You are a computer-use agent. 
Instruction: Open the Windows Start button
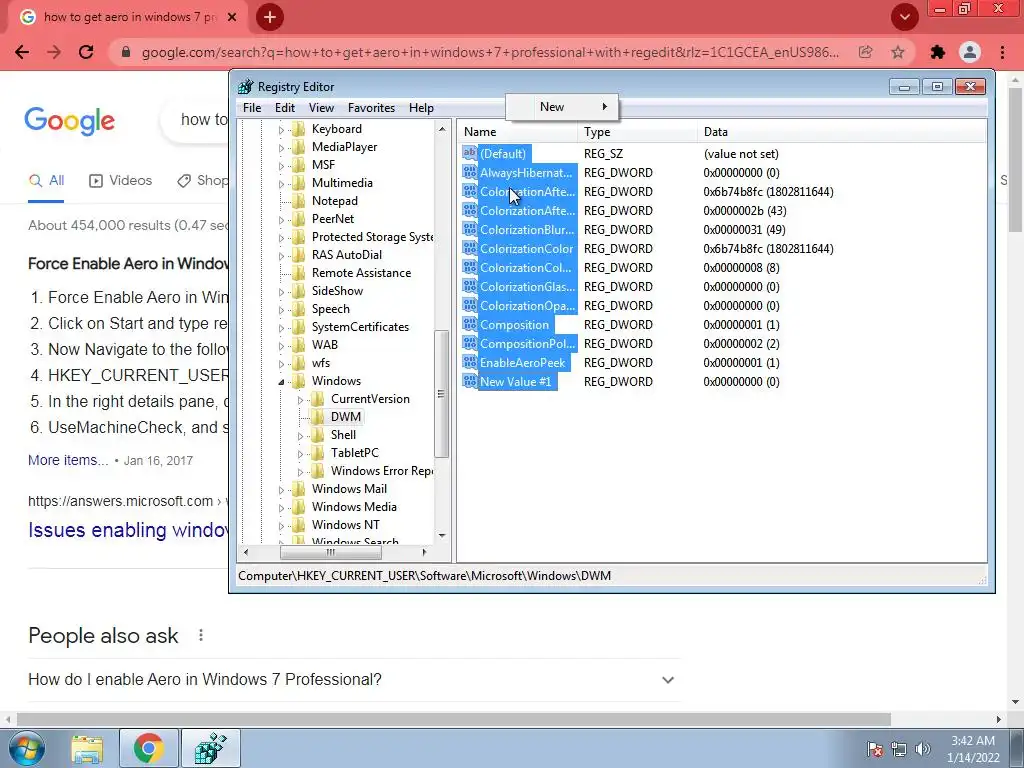(x=25, y=748)
